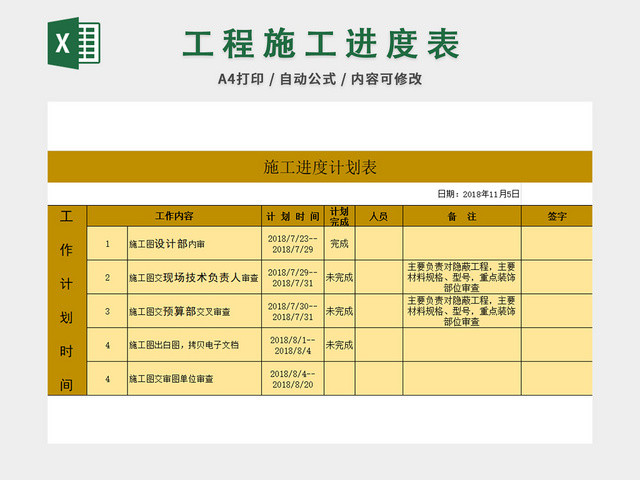Click the cell 施工图交现场技术负责人审查

pos(194,278)
